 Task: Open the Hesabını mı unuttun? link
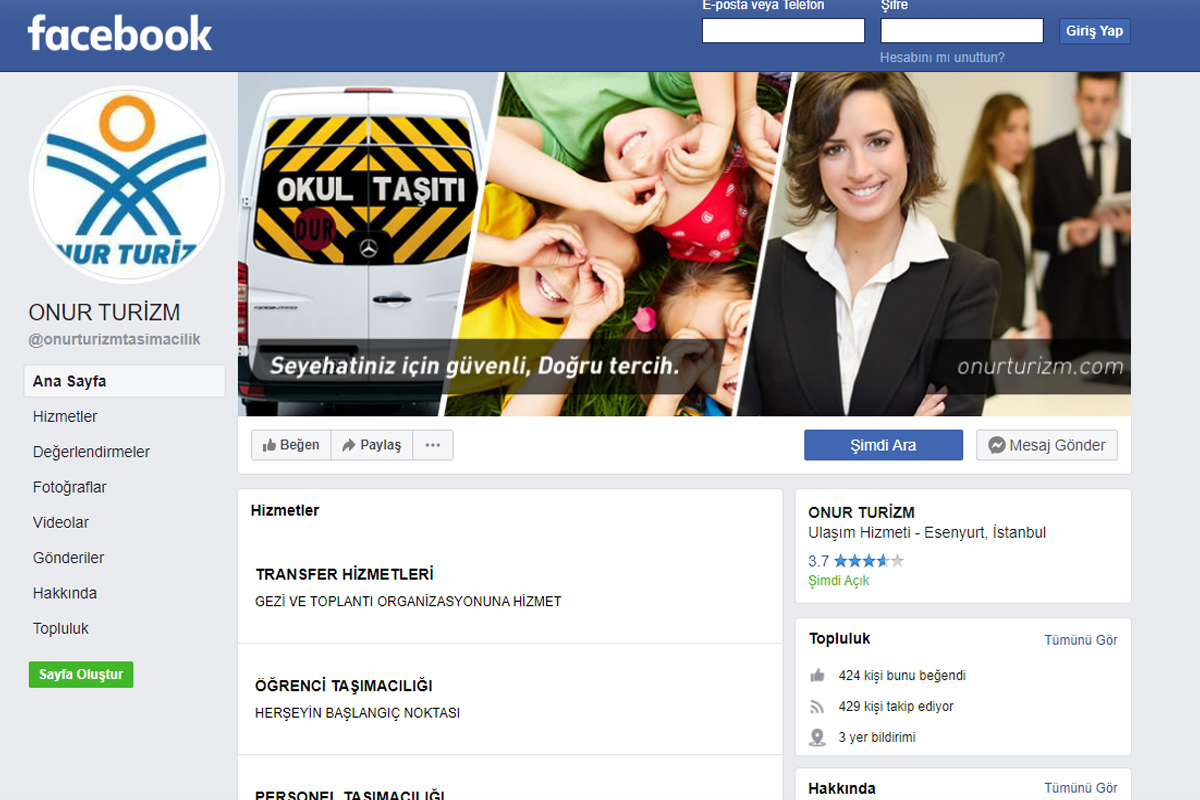[942, 57]
